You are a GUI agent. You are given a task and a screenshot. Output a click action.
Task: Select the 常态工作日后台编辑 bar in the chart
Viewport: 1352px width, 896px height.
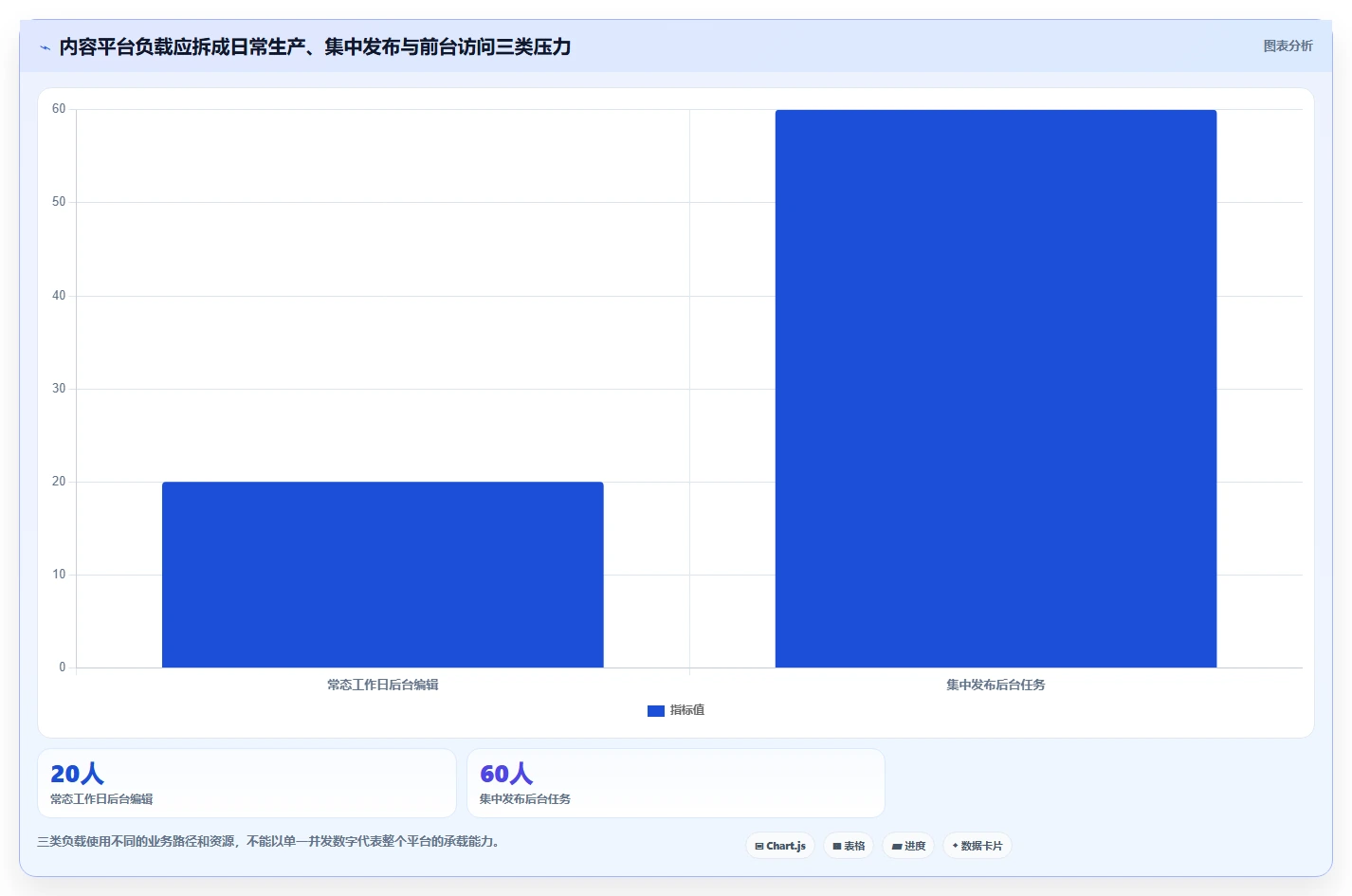(383, 575)
